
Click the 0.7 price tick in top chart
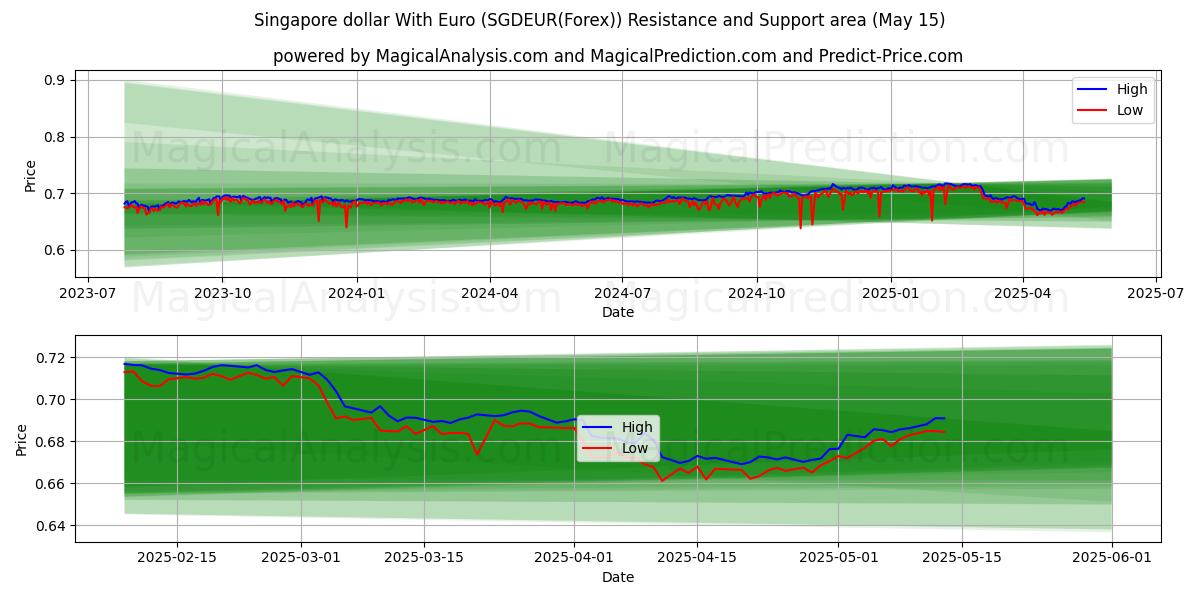[x=54, y=194]
